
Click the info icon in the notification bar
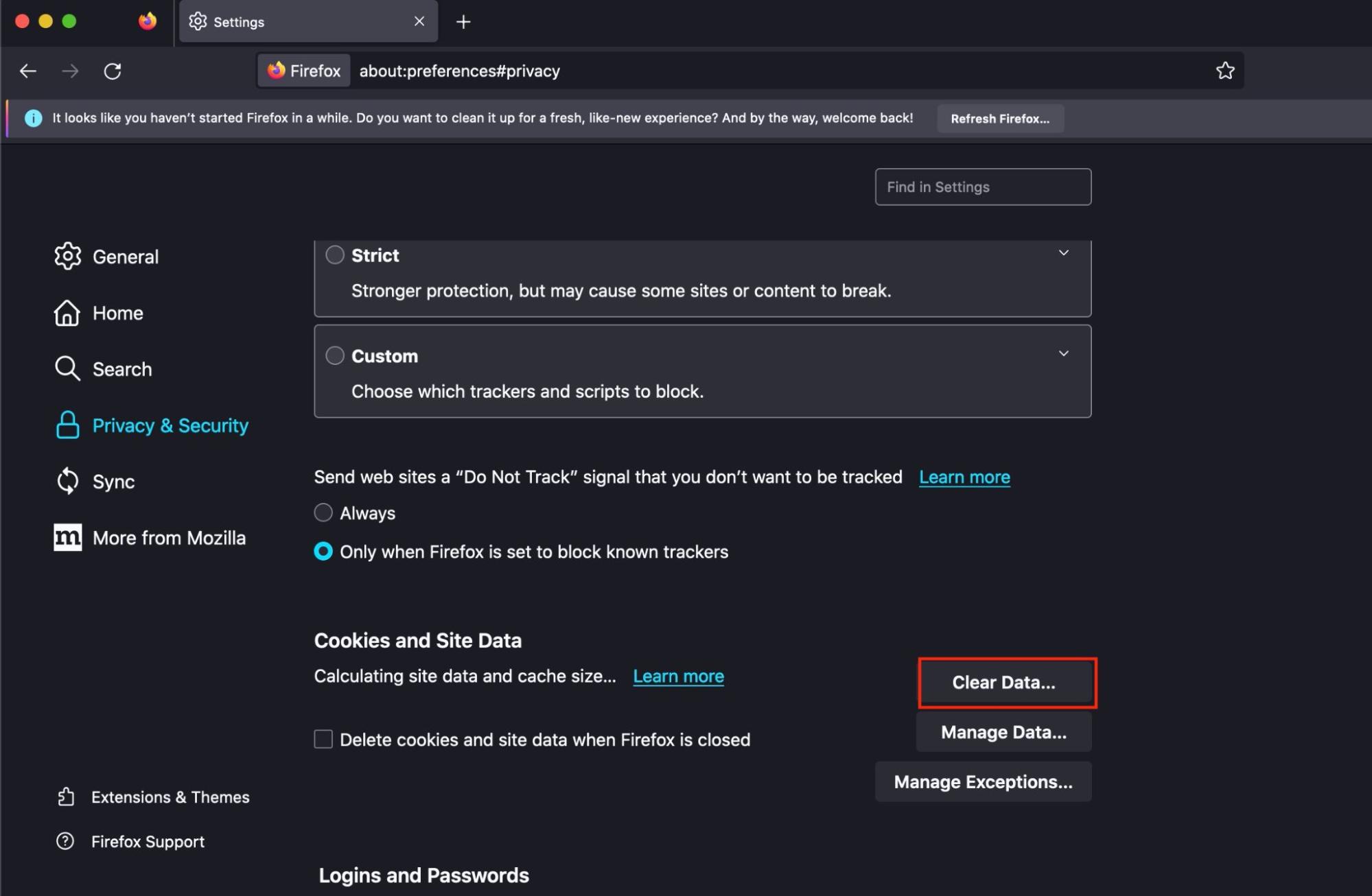tap(33, 118)
